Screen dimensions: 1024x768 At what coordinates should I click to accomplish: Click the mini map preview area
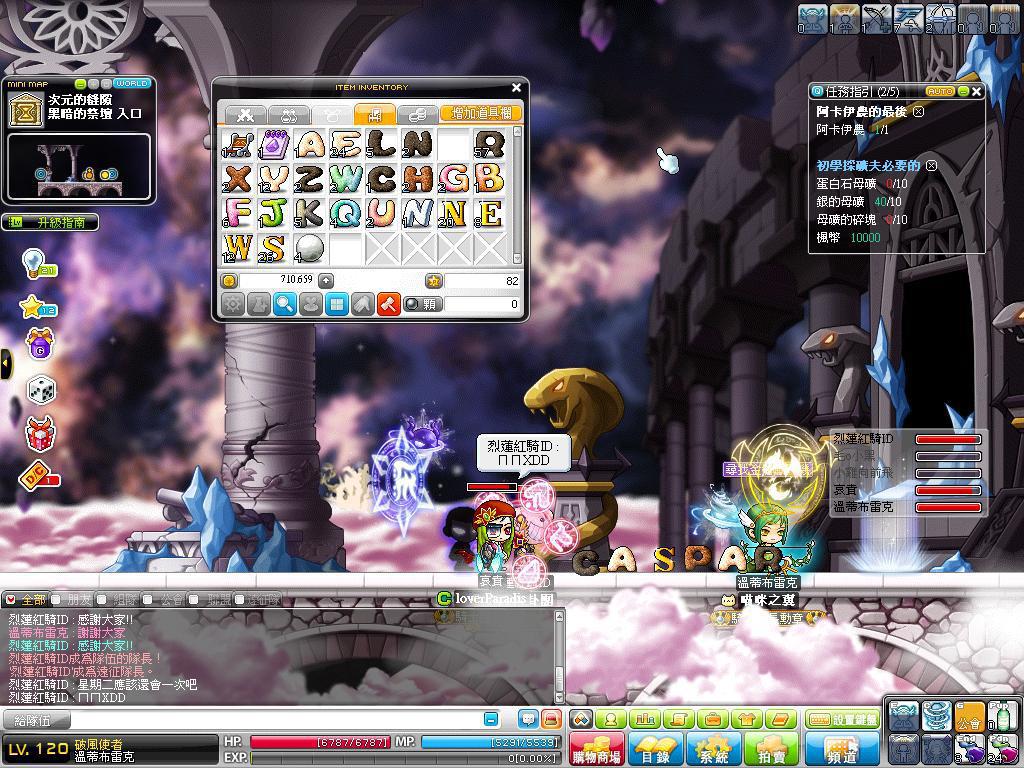click(x=79, y=167)
